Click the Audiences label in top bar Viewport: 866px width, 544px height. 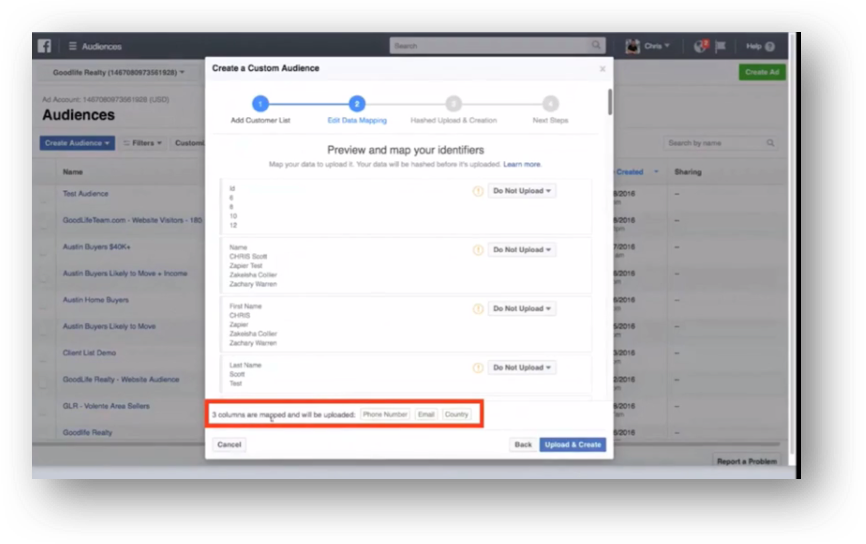click(x=102, y=46)
